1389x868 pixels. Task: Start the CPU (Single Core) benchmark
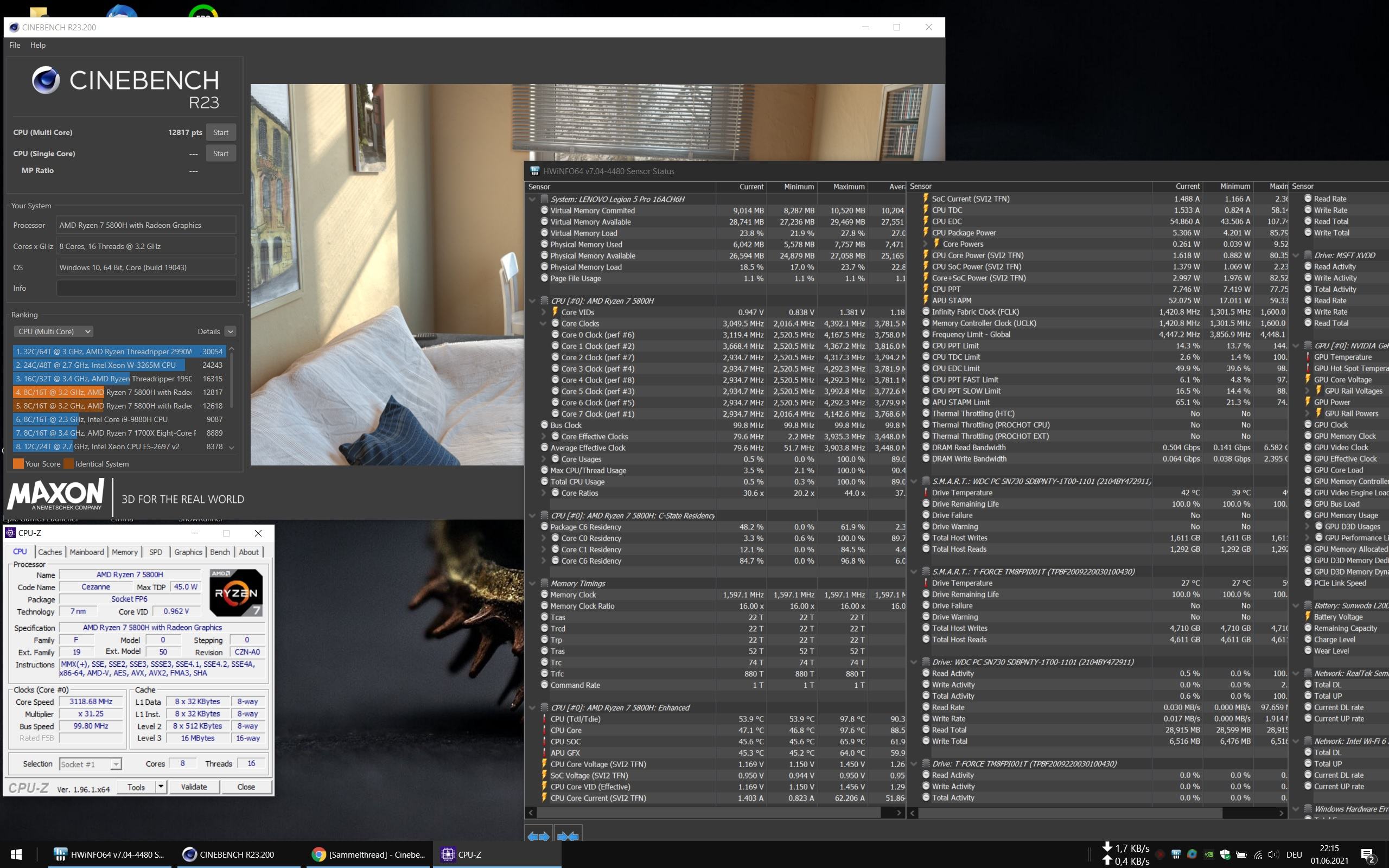coord(220,154)
